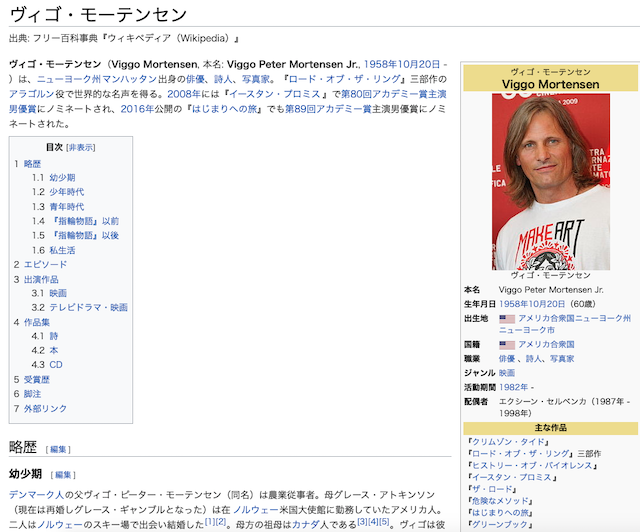Open 俳優 link in 職業 row
This screenshot has width=640, height=532.
pyautogui.click(x=507, y=358)
